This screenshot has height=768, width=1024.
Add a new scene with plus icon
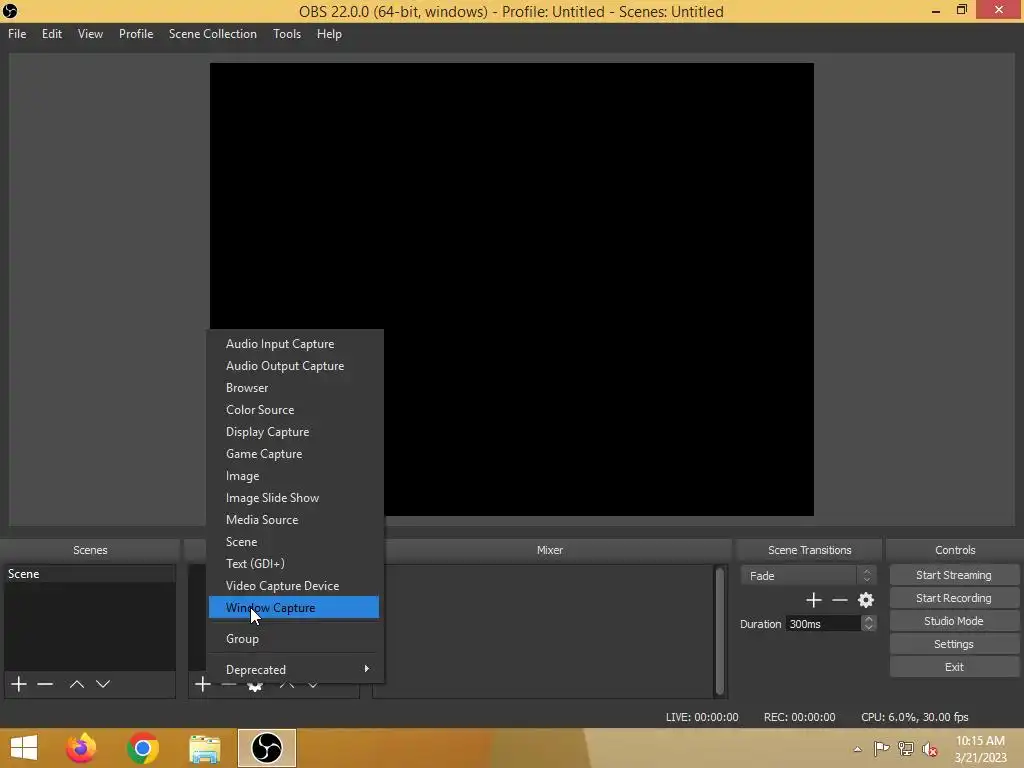19,684
